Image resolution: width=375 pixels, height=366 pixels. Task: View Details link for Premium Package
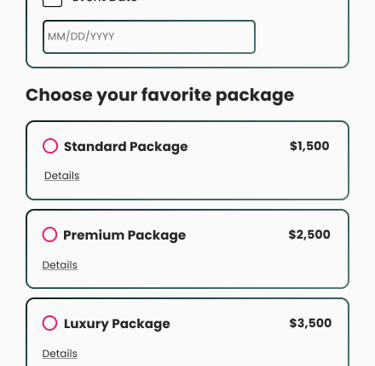tap(60, 265)
